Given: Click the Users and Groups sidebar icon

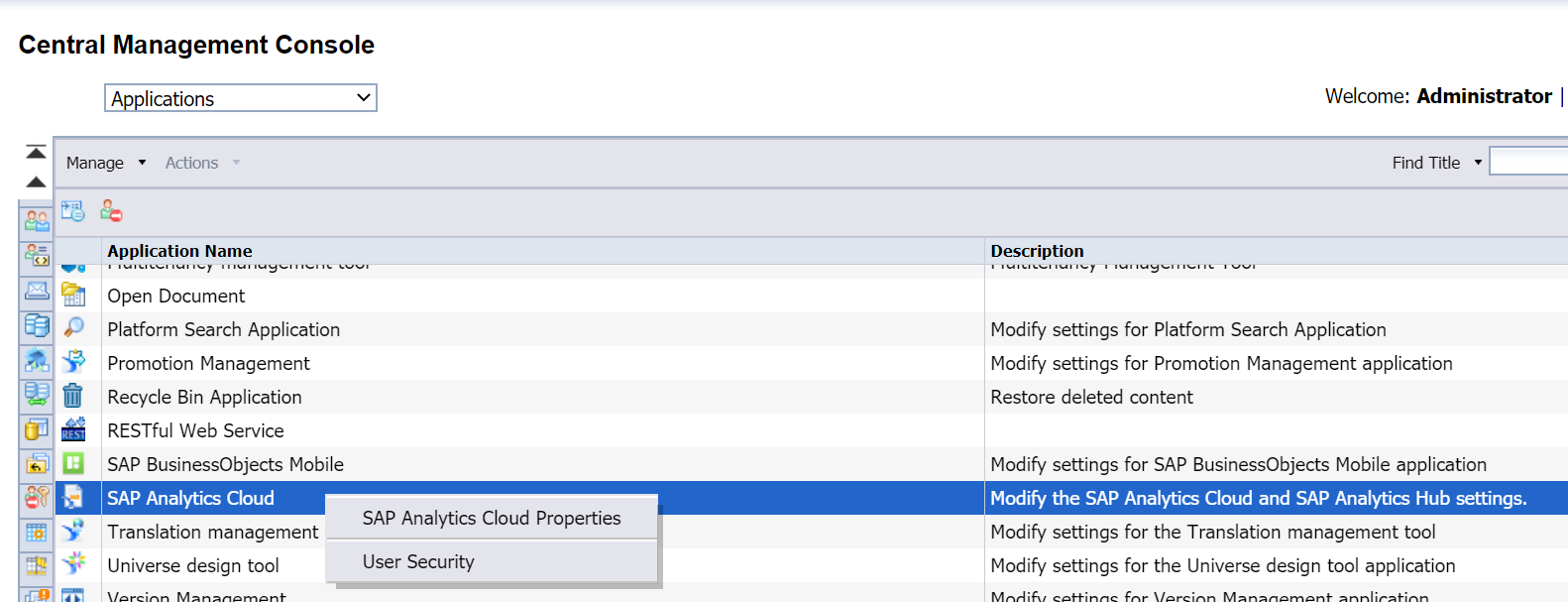Looking at the screenshot, I should (37, 220).
